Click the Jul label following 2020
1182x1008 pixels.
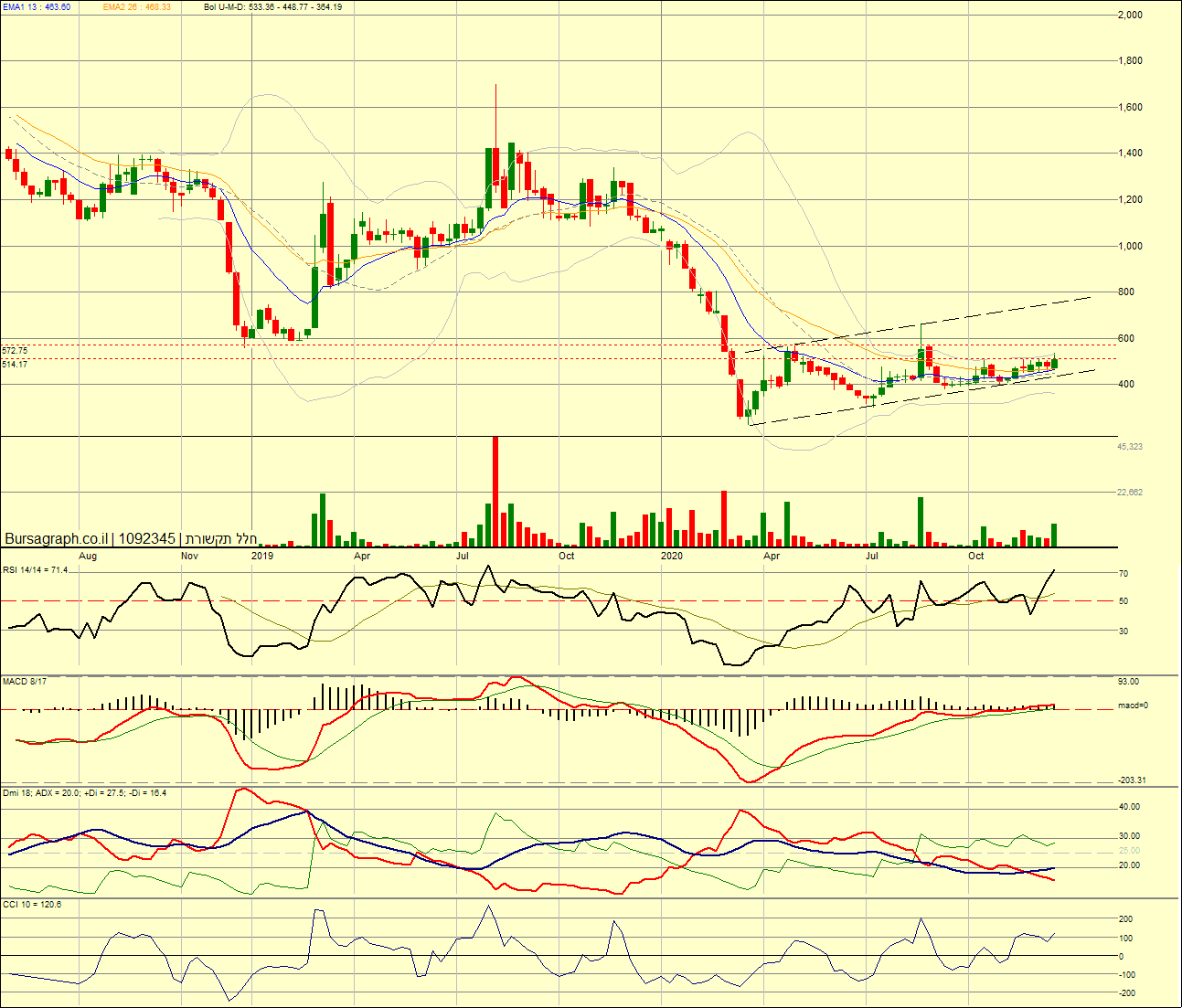coord(873,556)
